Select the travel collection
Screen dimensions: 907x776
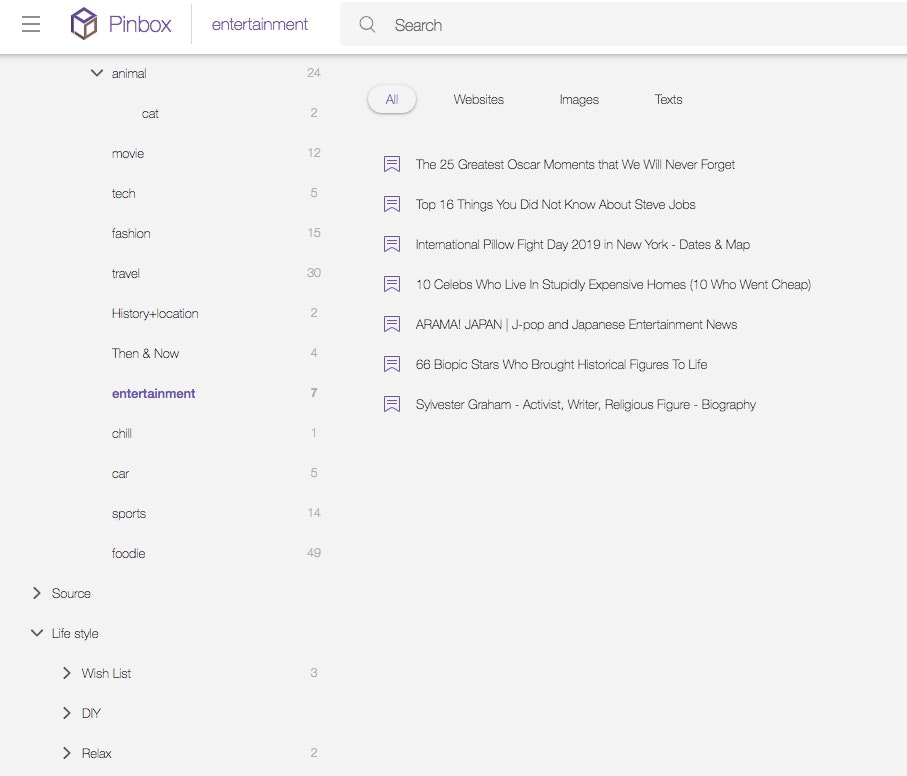click(x=126, y=273)
